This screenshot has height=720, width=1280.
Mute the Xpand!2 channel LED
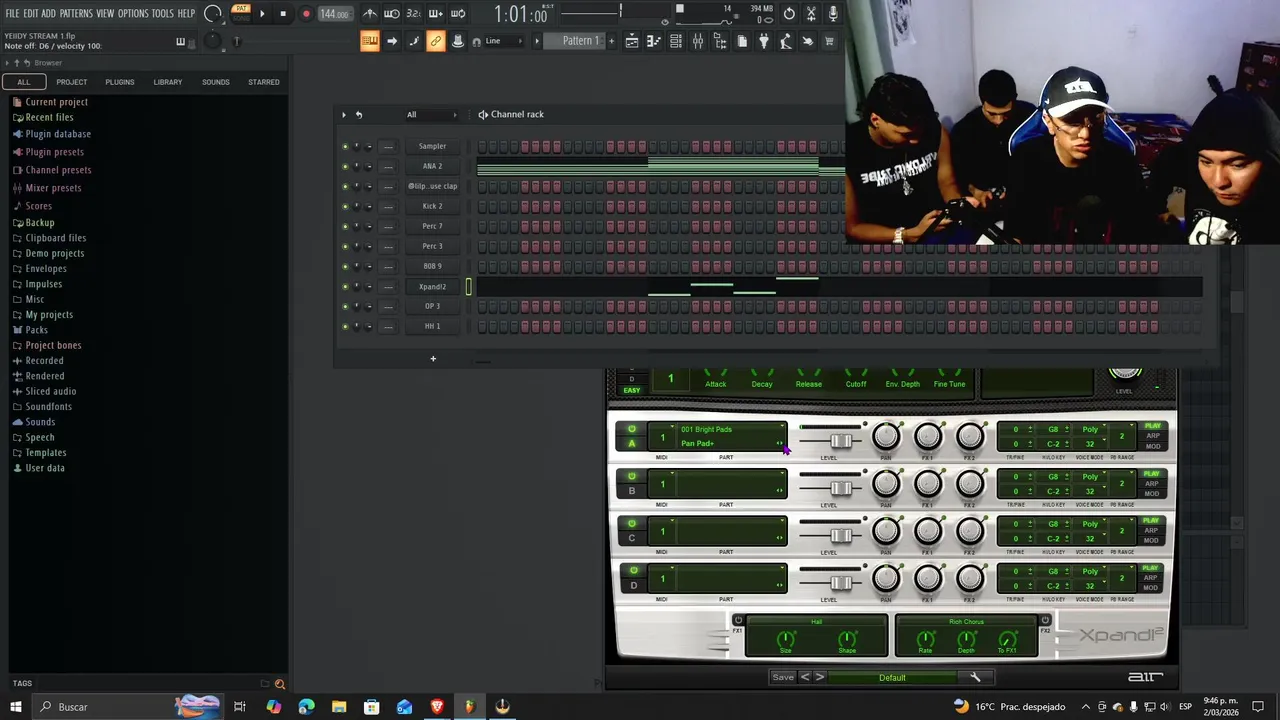point(346,286)
